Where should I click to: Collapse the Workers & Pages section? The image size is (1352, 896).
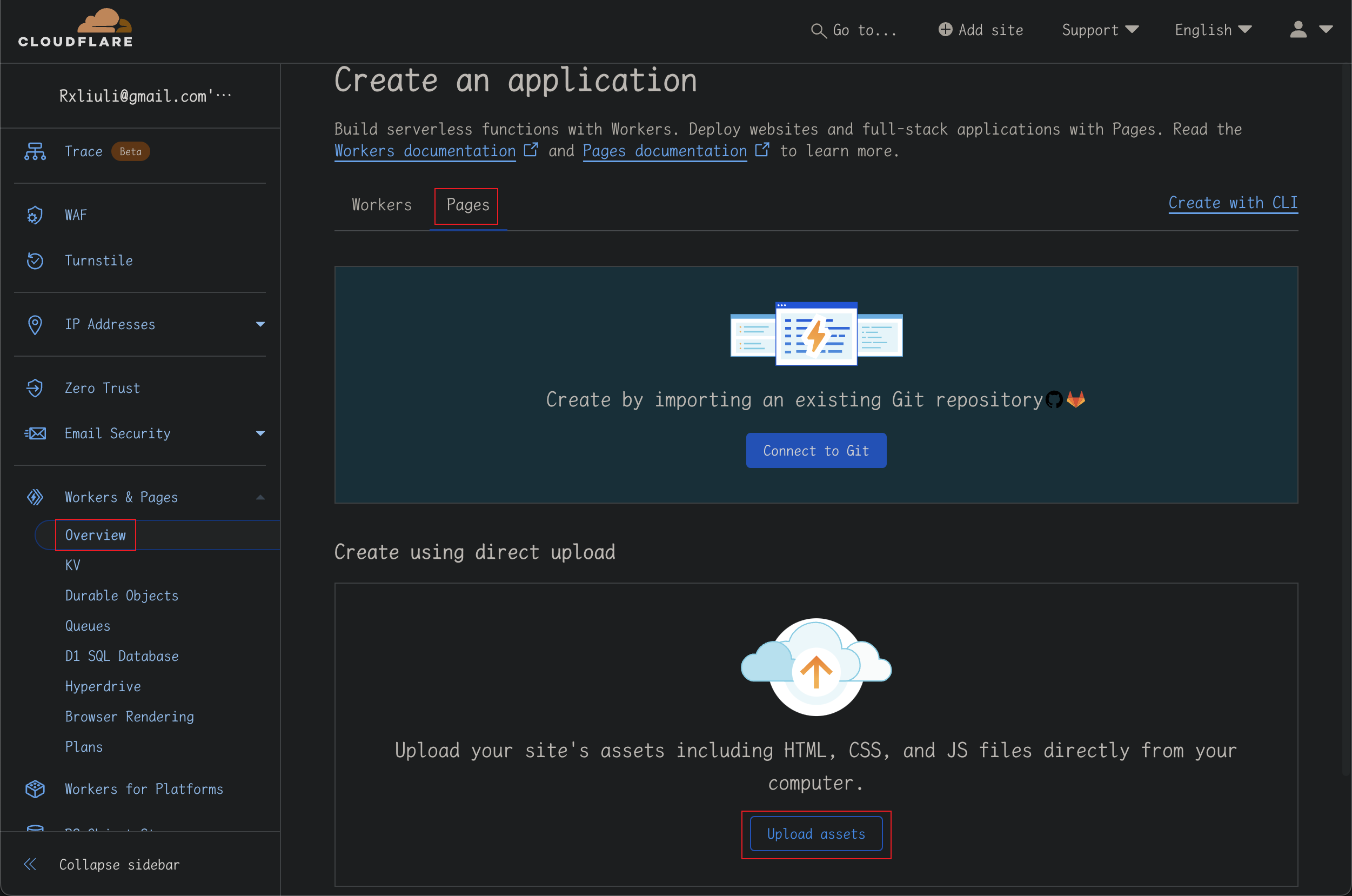click(x=260, y=497)
